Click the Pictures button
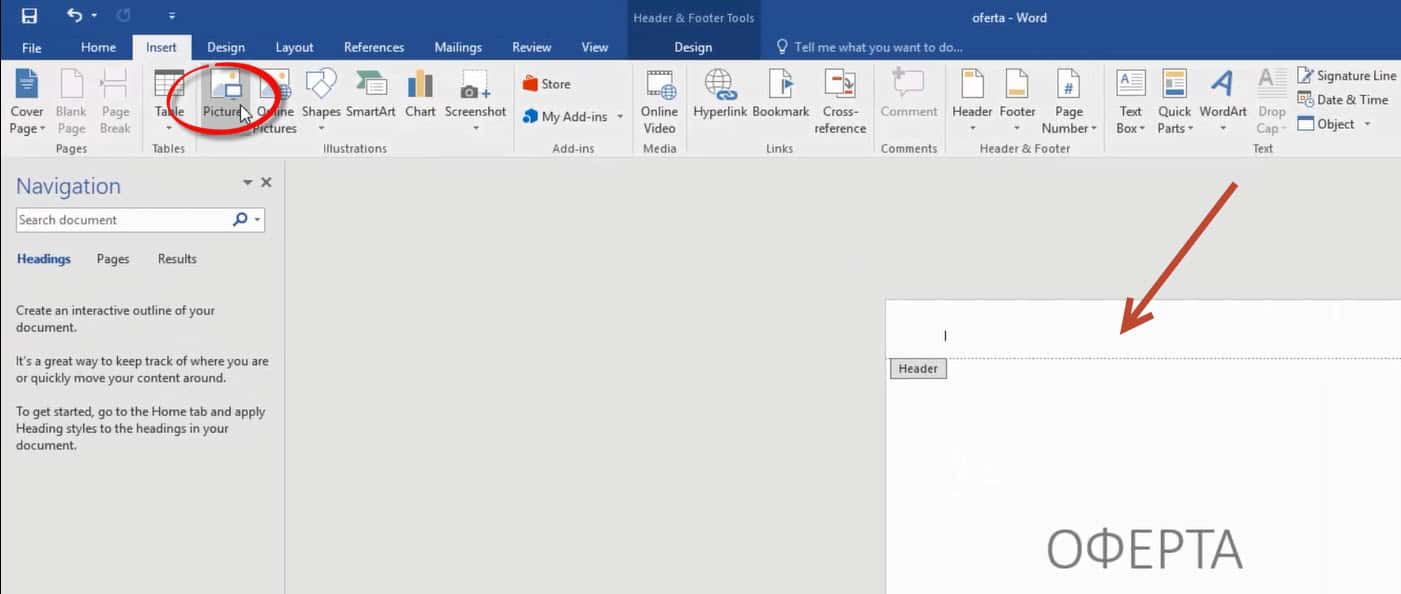The width and height of the screenshot is (1401, 594). 225,96
